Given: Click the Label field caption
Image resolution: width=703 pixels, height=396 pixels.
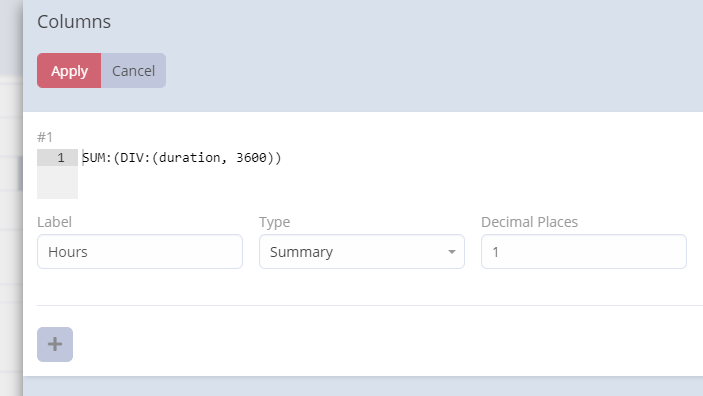Looking at the screenshot, I should pyautogui.click(x=54, y=222).
